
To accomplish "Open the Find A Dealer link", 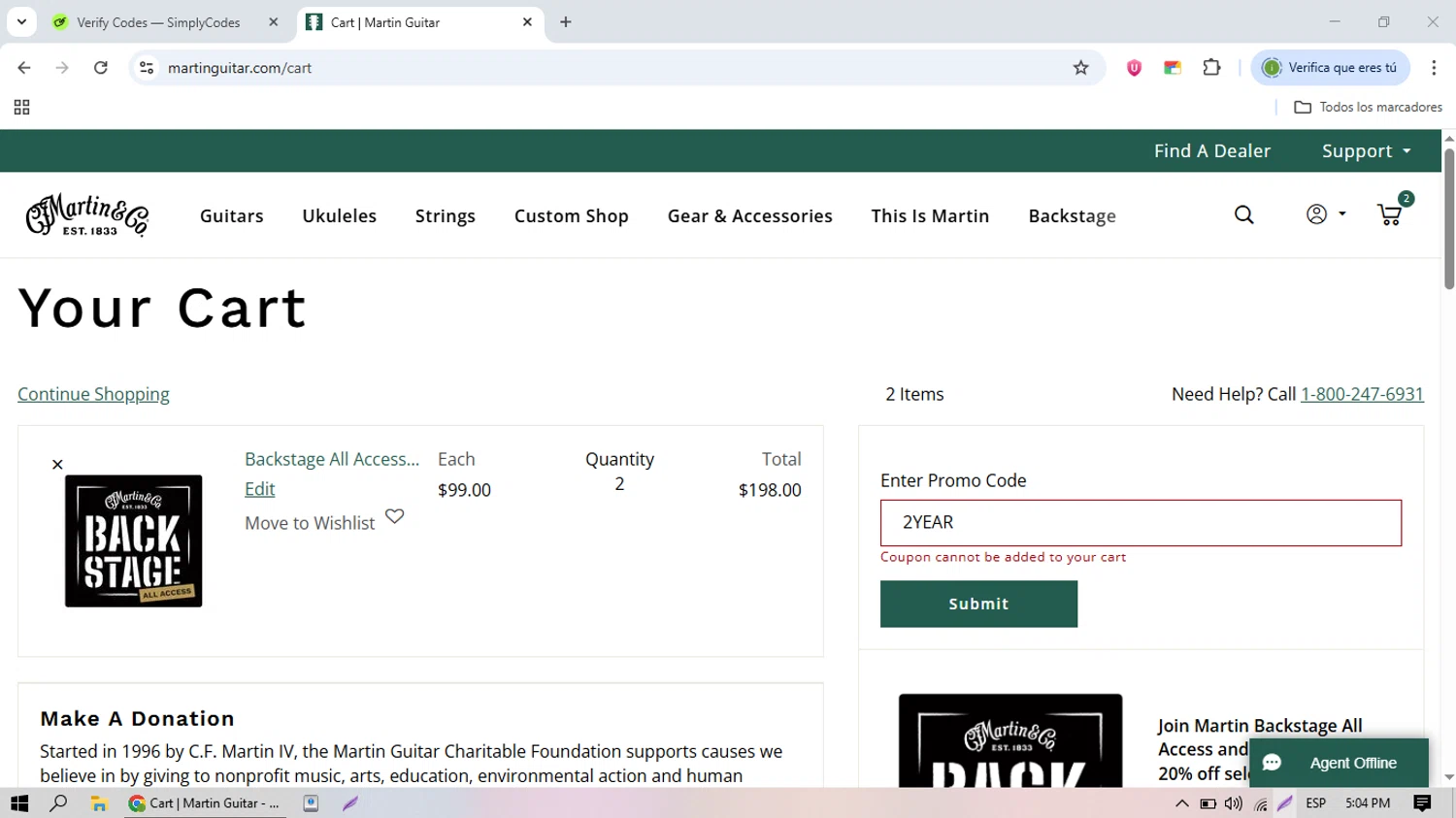I will pos(1212,151).
